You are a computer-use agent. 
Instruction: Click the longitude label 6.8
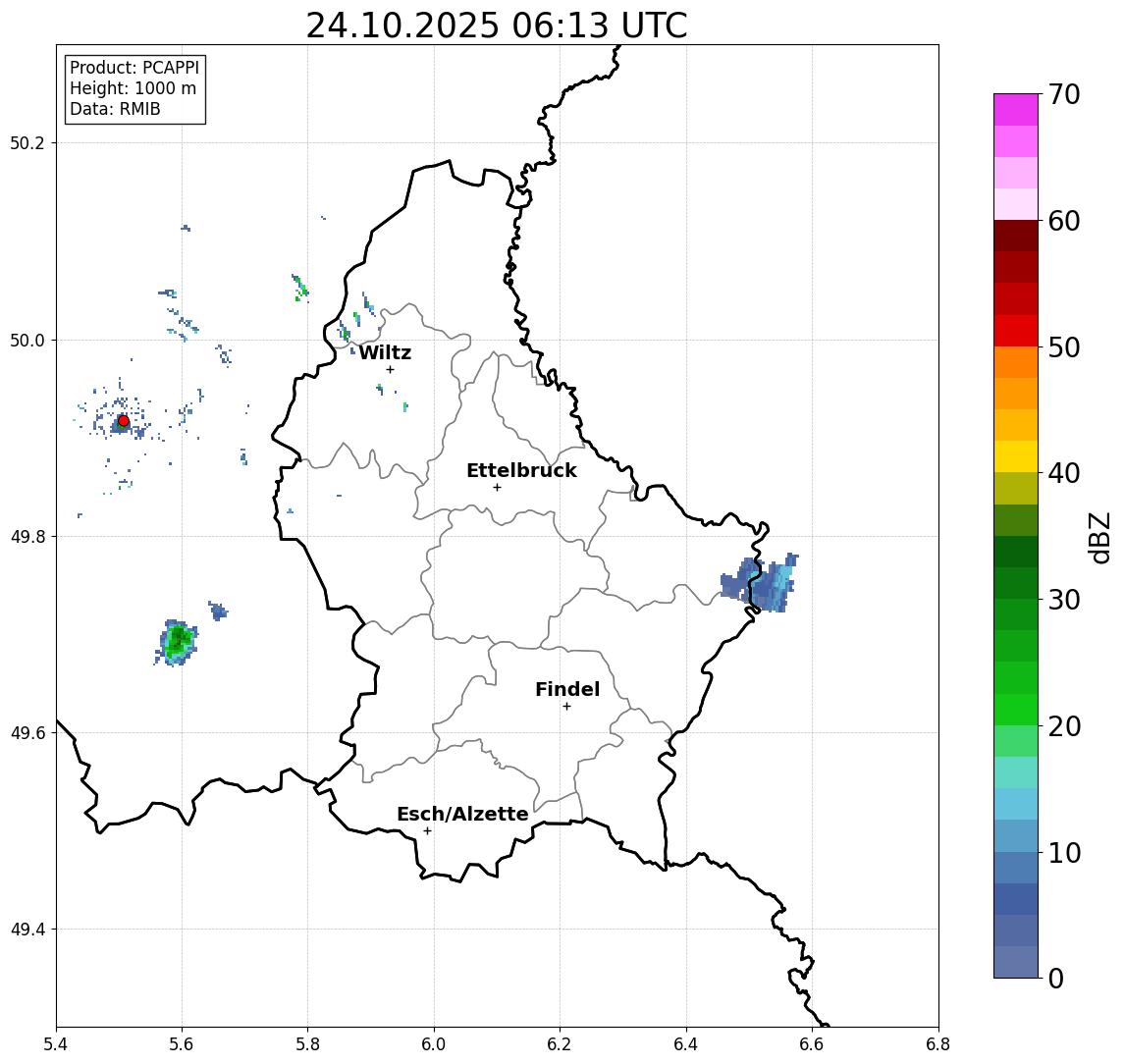tap(937, 1044)
